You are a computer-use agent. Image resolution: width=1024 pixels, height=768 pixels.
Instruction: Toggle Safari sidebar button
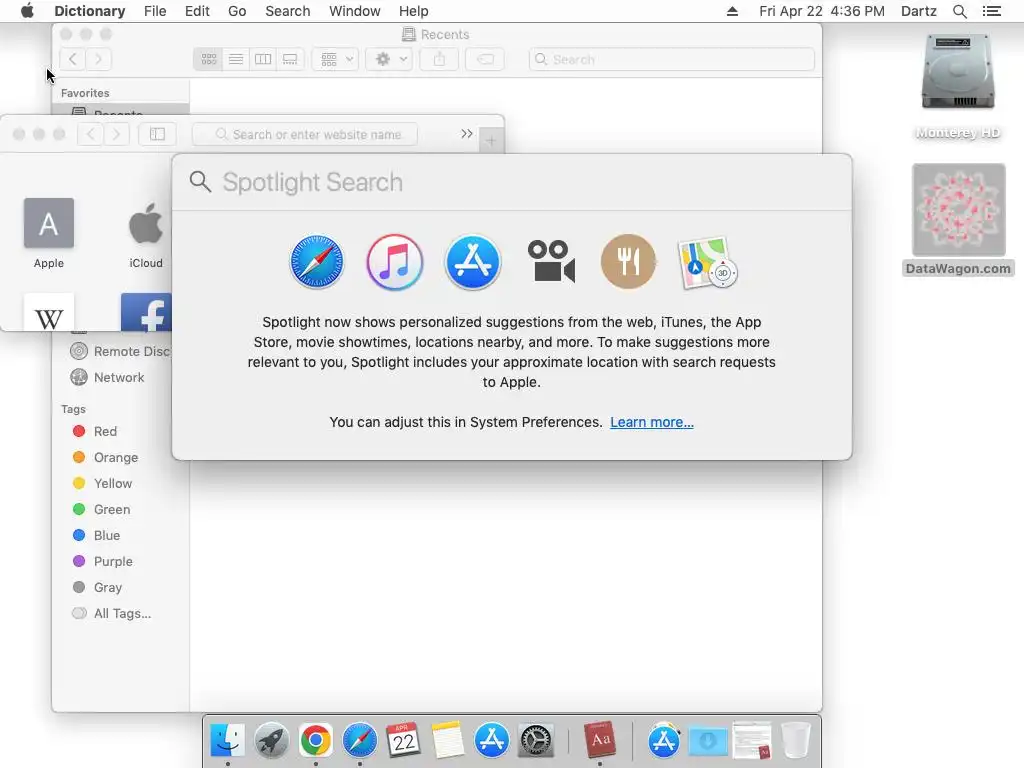coord(157,134)
